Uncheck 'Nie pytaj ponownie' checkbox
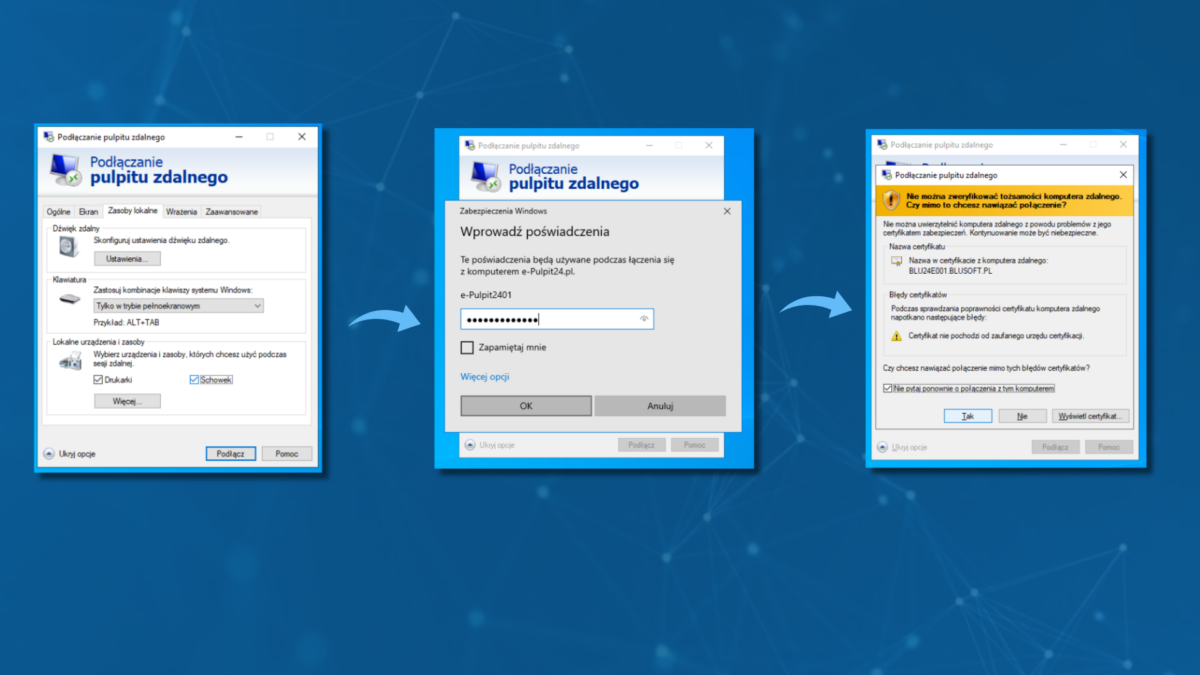The width and height of the screenshot is (1200, 675). (x=888, y=388)
